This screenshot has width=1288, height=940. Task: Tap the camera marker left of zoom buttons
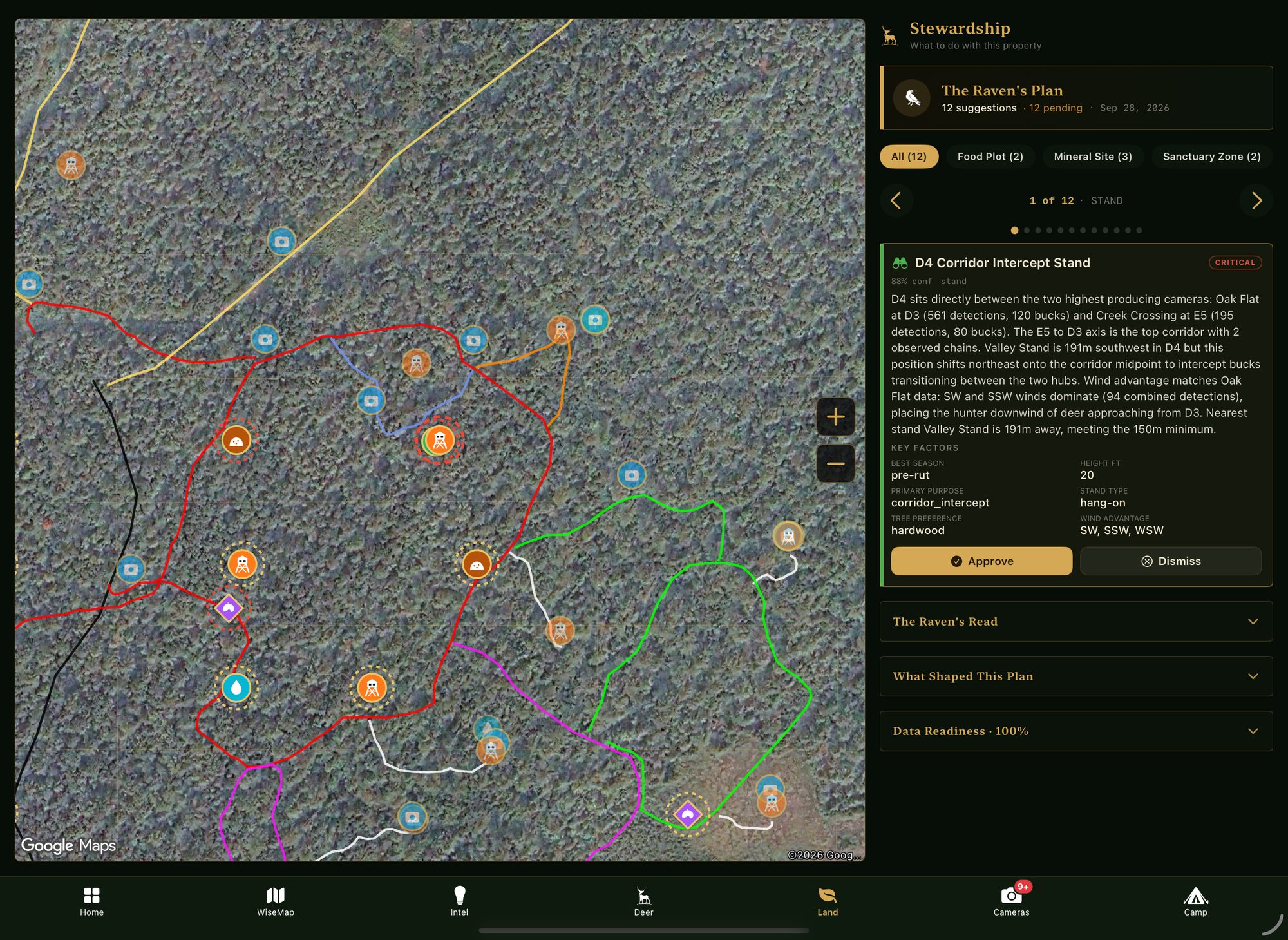click(x=631, y=475)
